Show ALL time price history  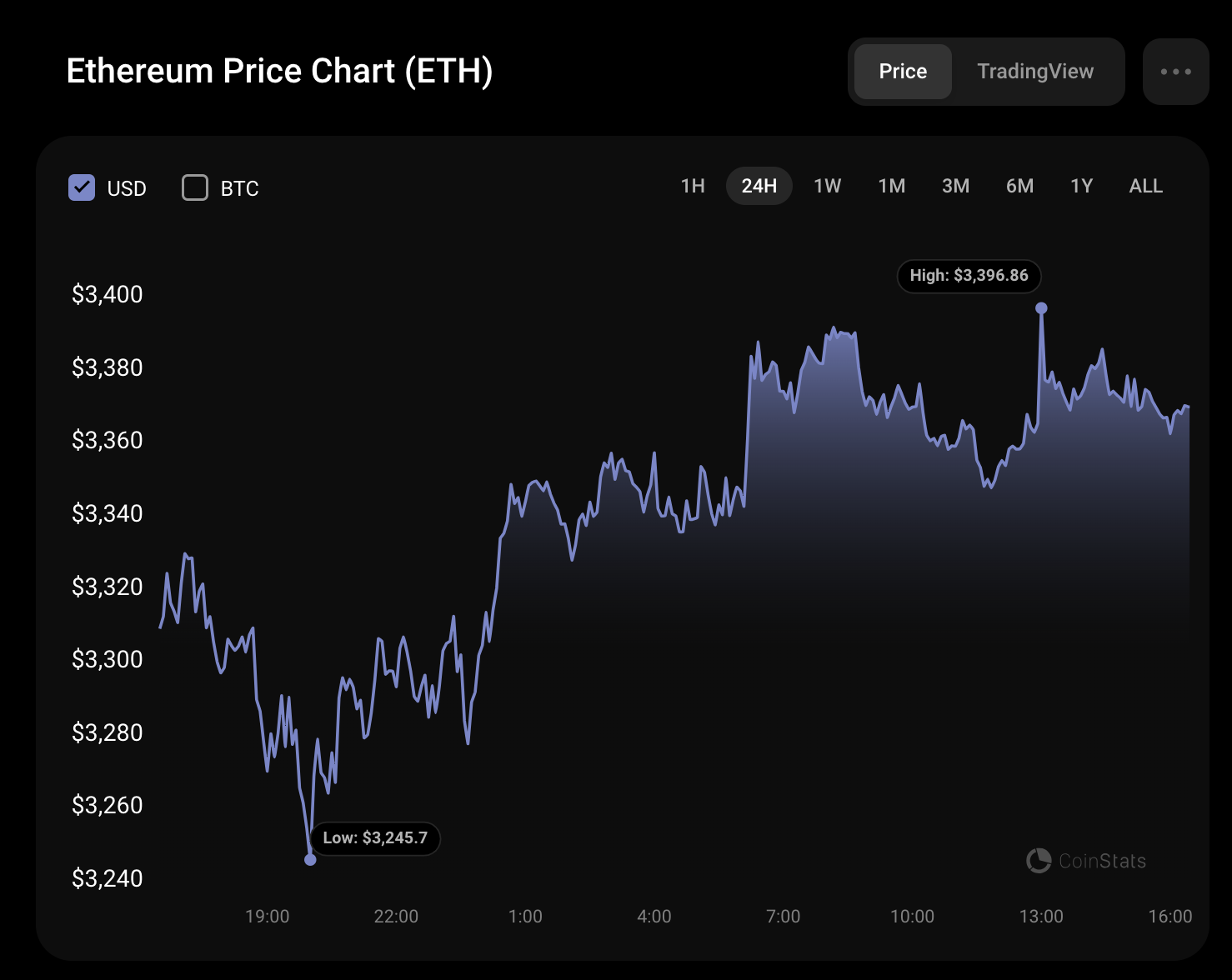(x=1145, y=186)
